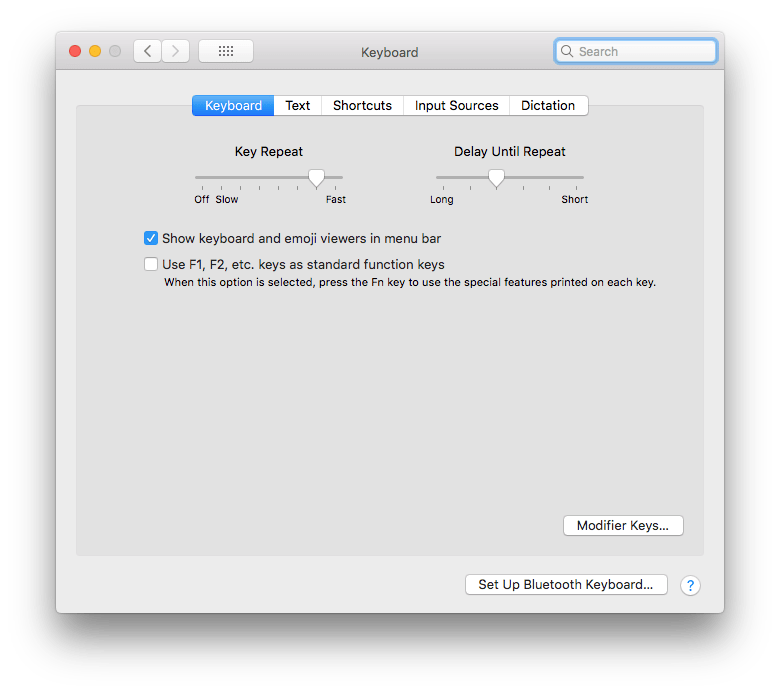Click the back navigation arrow

148,51
